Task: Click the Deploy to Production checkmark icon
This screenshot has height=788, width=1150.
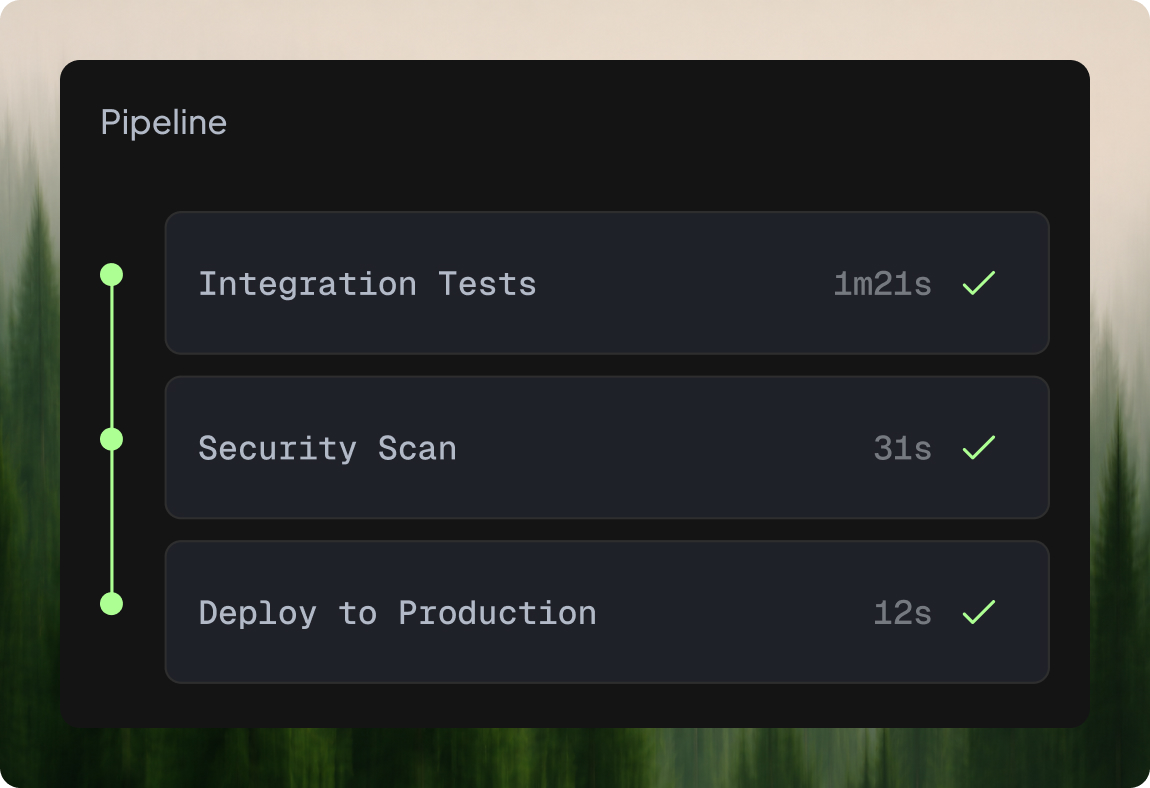Action: click(978, 612)
